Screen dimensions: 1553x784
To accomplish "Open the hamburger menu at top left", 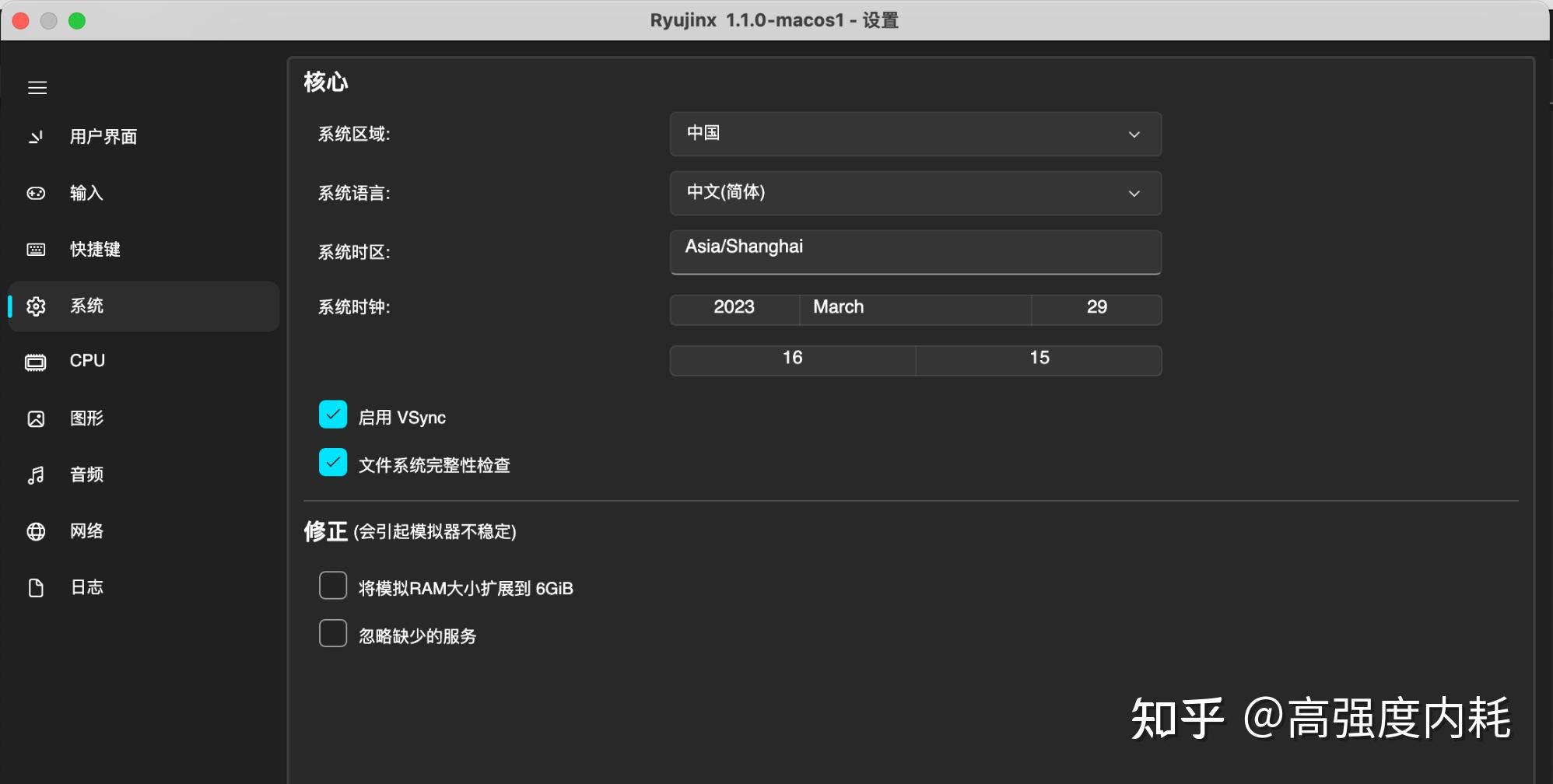I will 37,88.
